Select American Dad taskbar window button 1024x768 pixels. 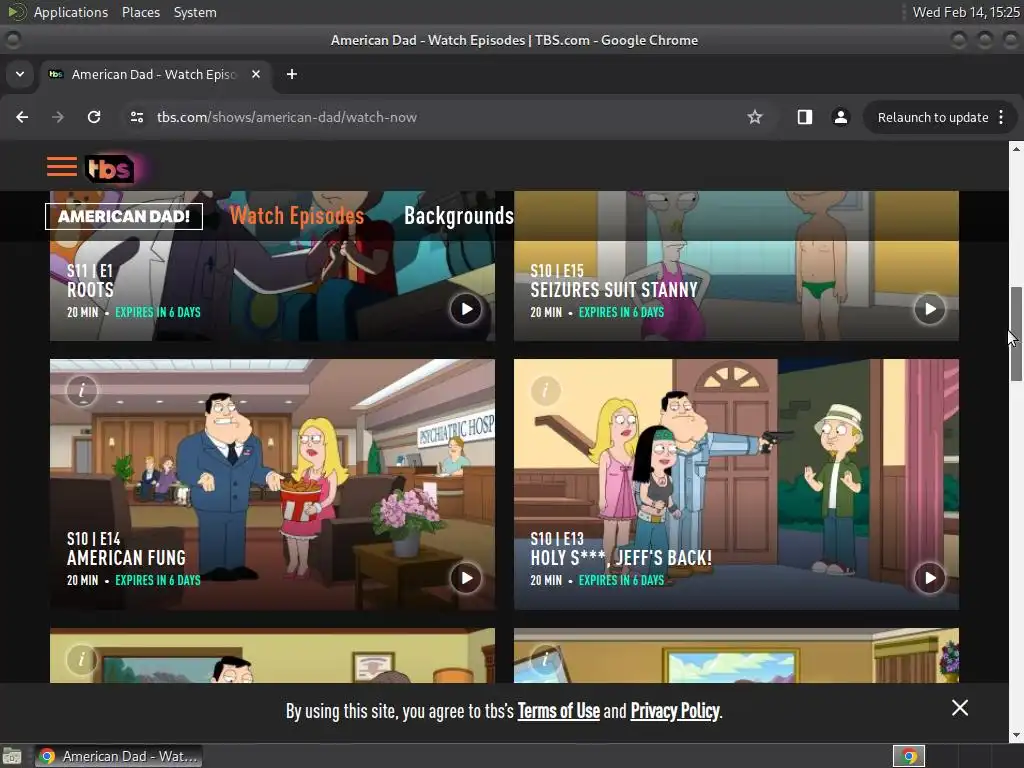118,756
